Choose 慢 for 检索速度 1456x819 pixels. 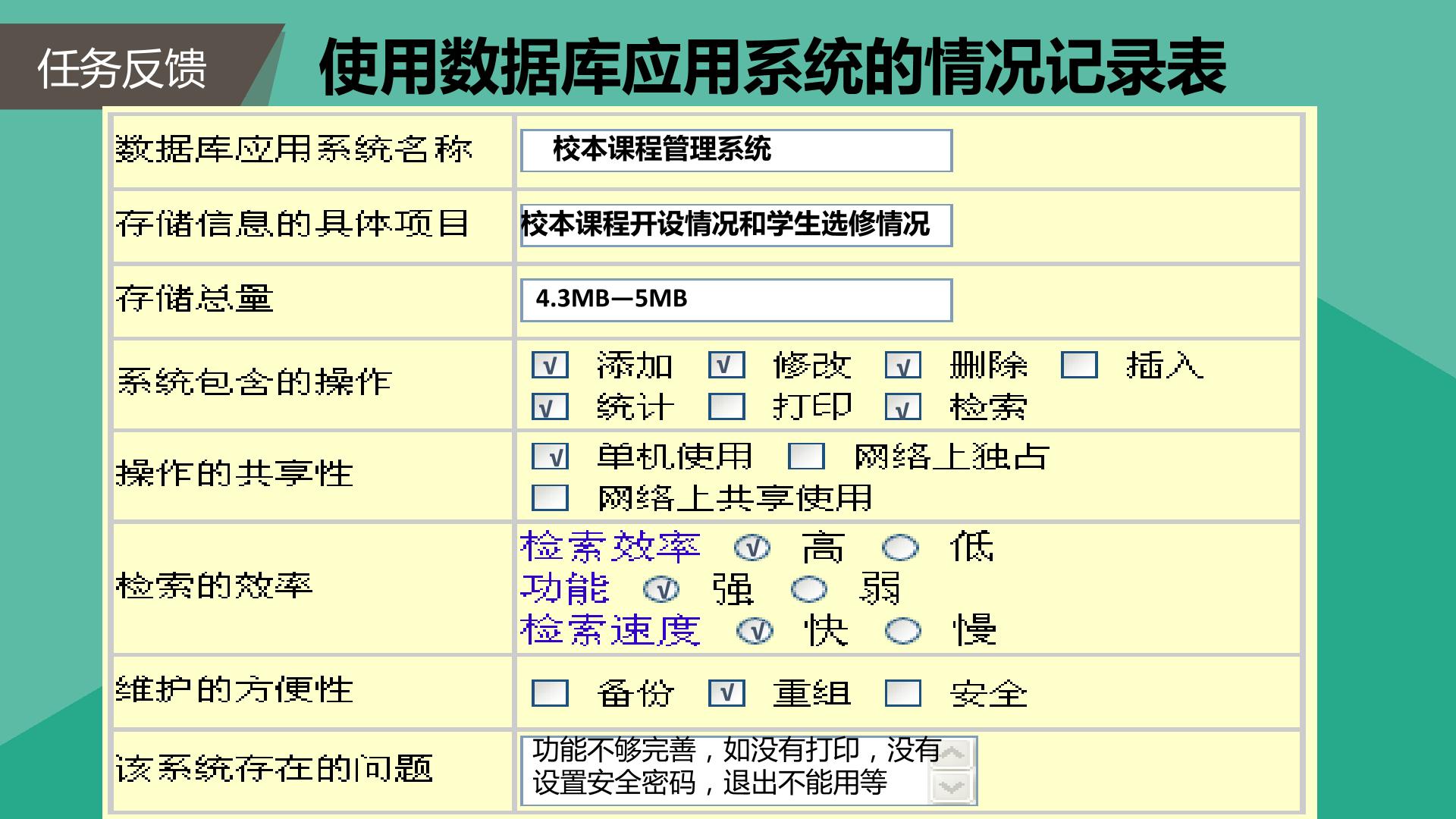tap(903, 631)
